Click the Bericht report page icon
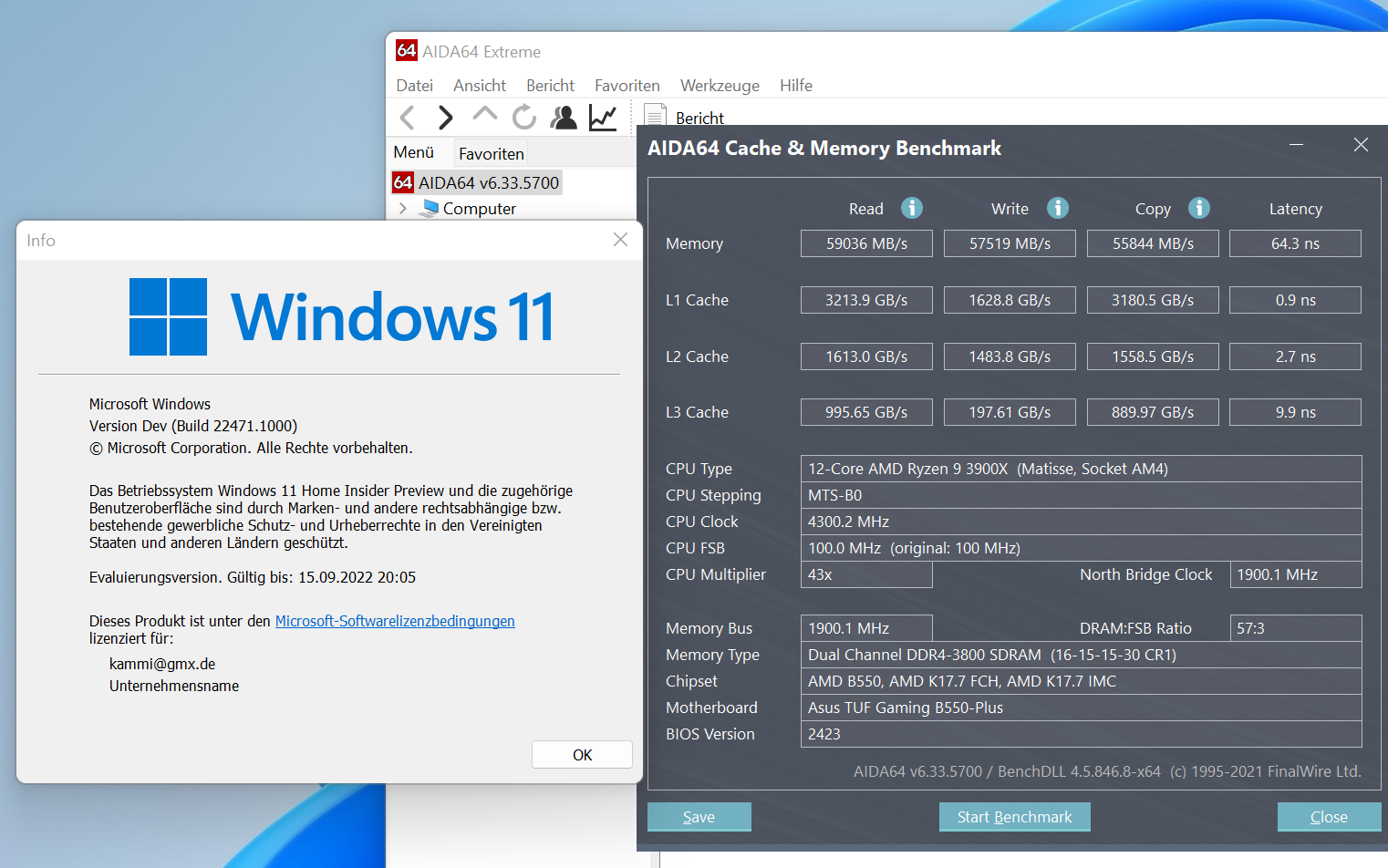This screenshot has height=868, width=1388. [x=655, y=116]
